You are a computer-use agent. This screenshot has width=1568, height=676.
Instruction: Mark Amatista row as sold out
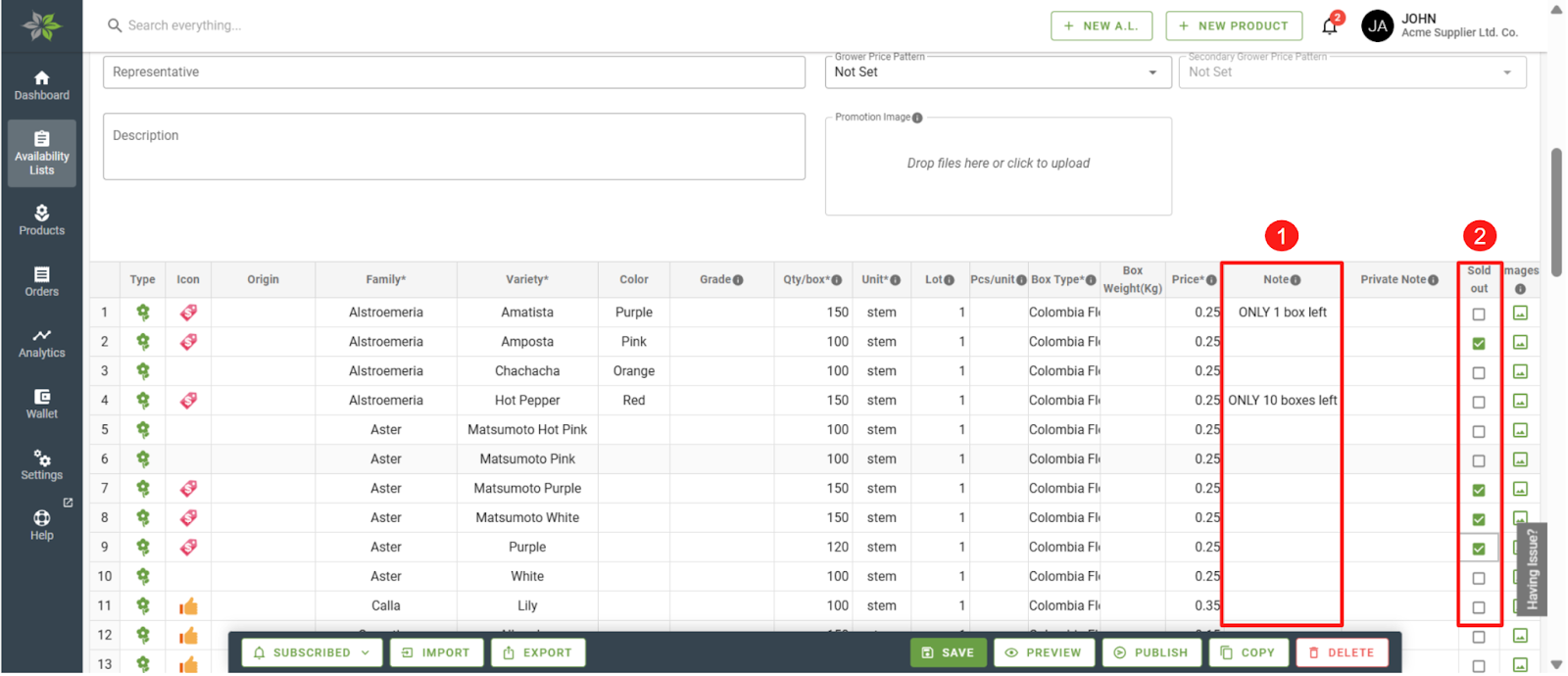click(x=1479, y=314)
